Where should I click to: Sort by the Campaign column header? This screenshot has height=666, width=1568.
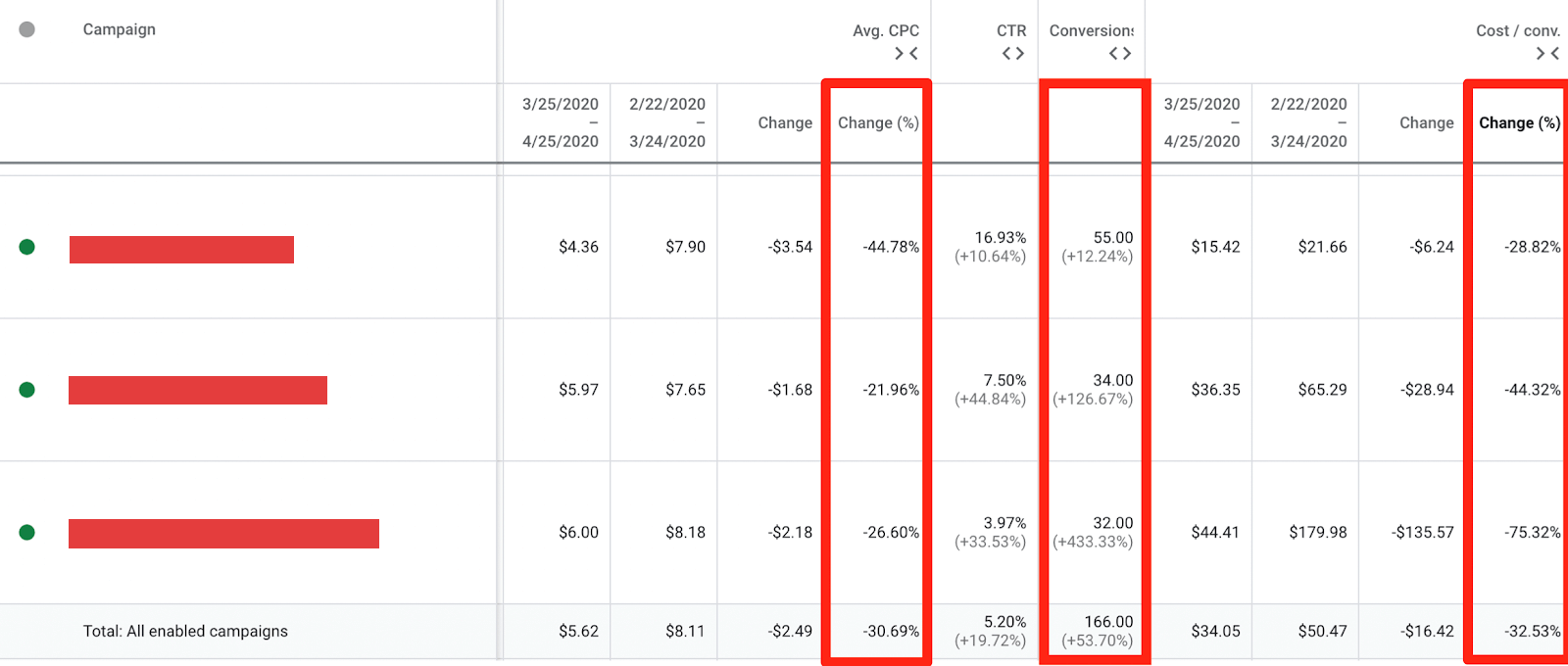click(x=120, y=29)
